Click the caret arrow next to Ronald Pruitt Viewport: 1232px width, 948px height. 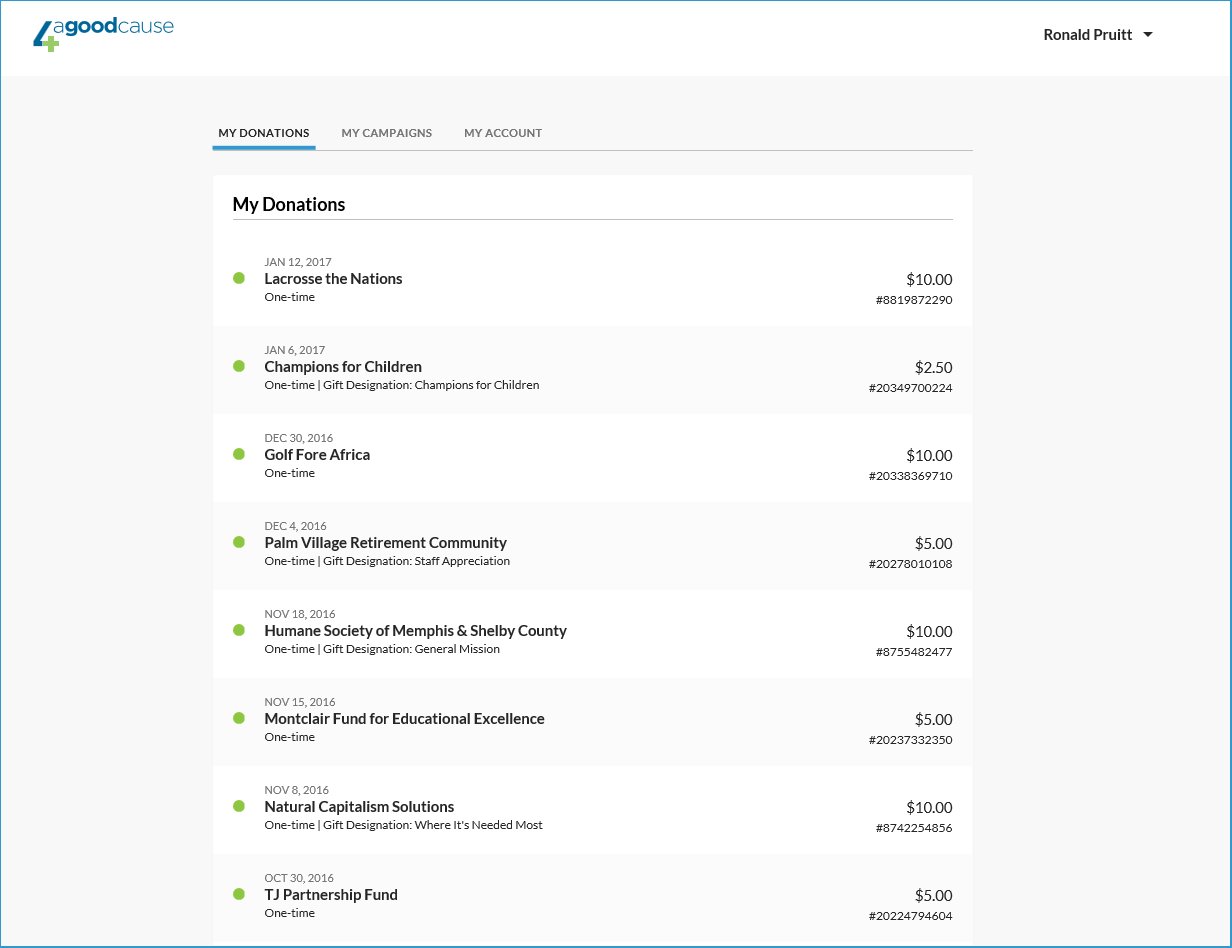click(x=1148, y=35)
